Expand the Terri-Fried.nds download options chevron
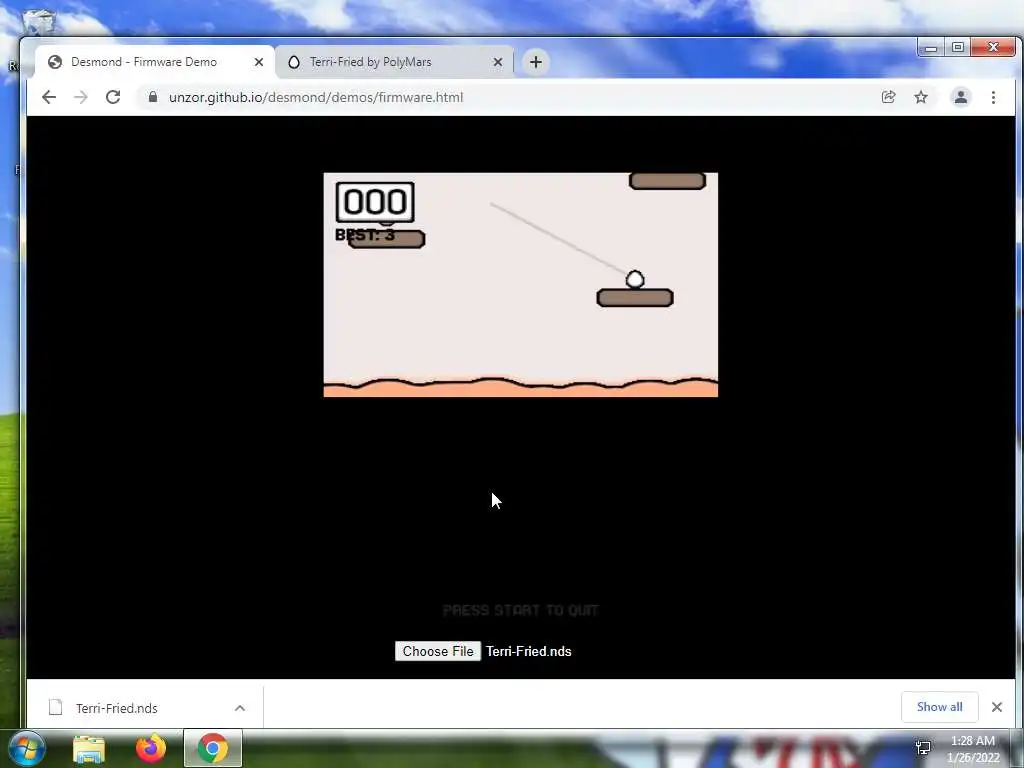1024x768 pixels. (x=240, y=708)
